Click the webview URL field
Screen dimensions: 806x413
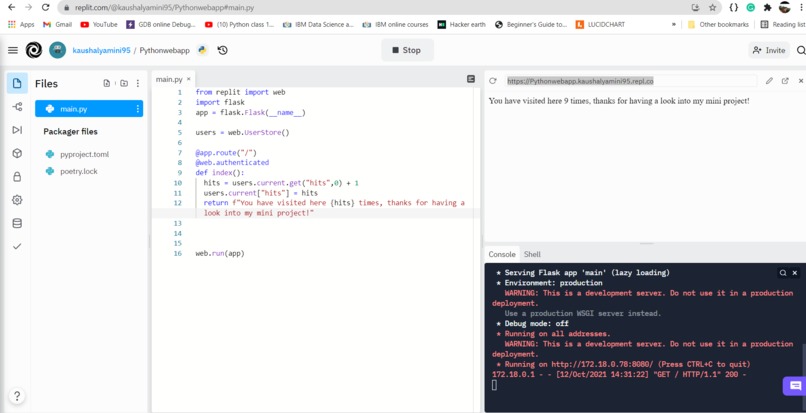631,81
